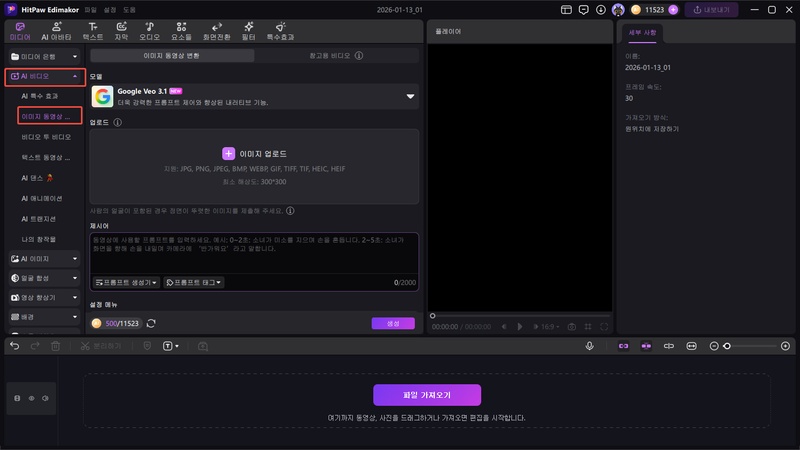Click the purple 생성 generate button
The height and width of the screenshot is (450, 800).
[393, 323]
